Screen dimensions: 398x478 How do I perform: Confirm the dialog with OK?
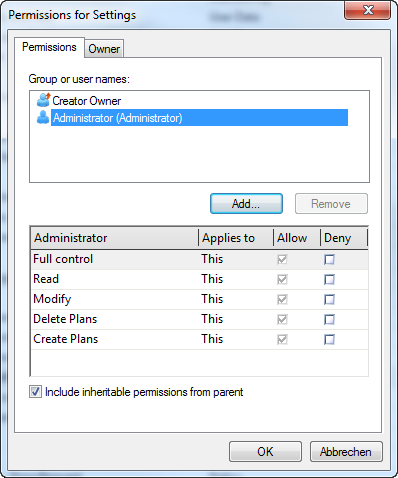click(265, 452)
